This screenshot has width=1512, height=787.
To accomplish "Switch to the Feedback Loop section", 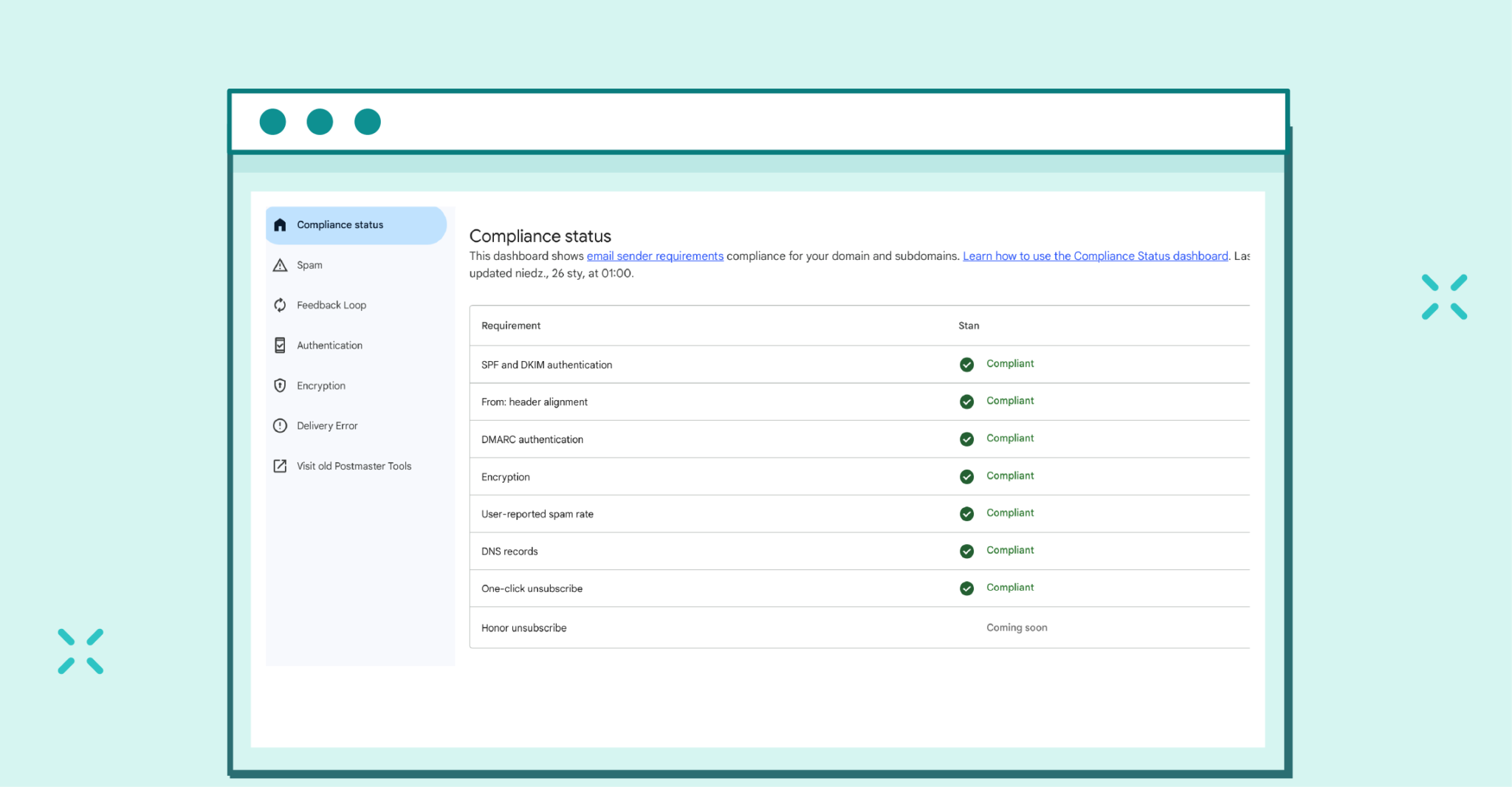I will tap(331, 304).
